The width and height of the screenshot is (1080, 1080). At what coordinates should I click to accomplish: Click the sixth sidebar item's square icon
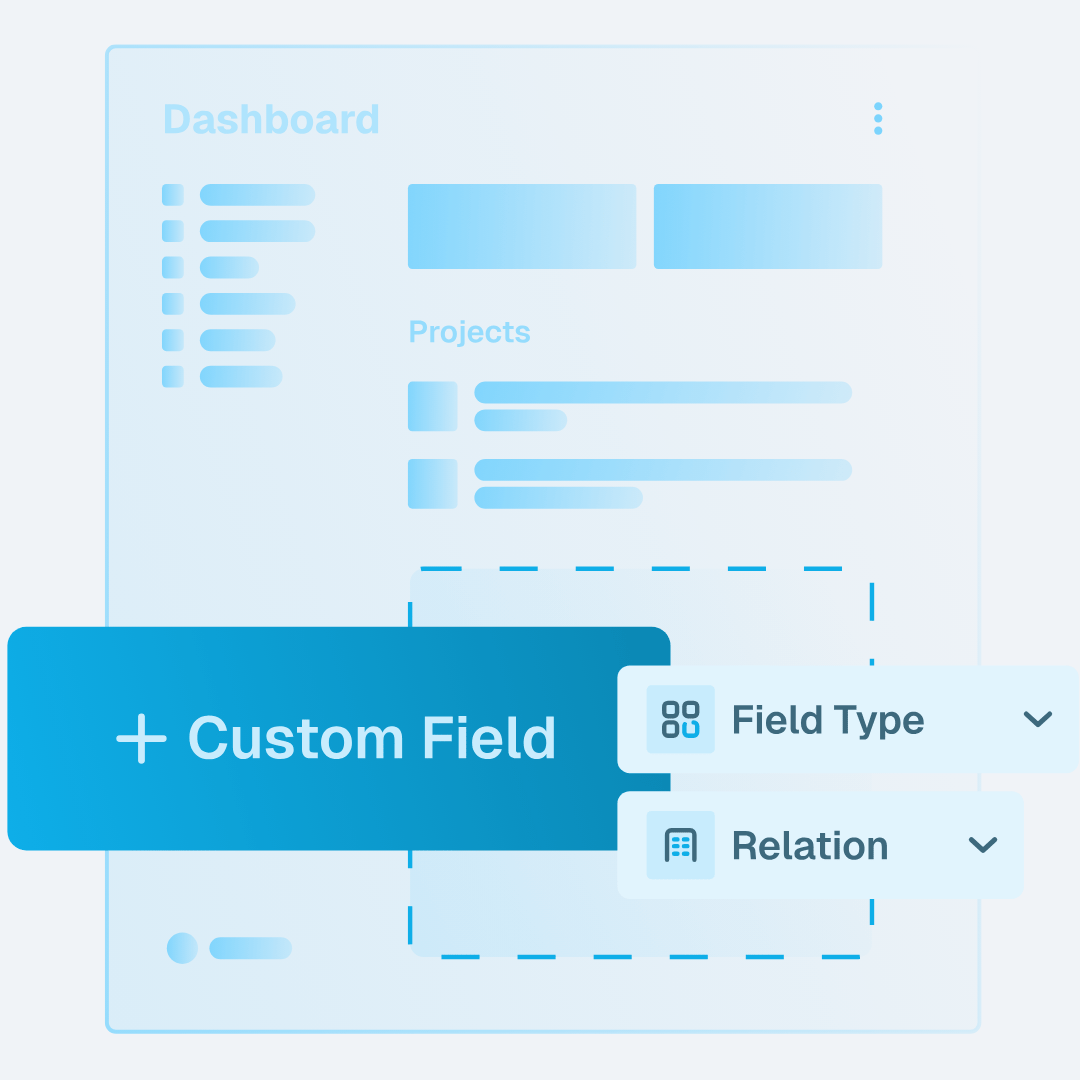(x=173, y=376)
